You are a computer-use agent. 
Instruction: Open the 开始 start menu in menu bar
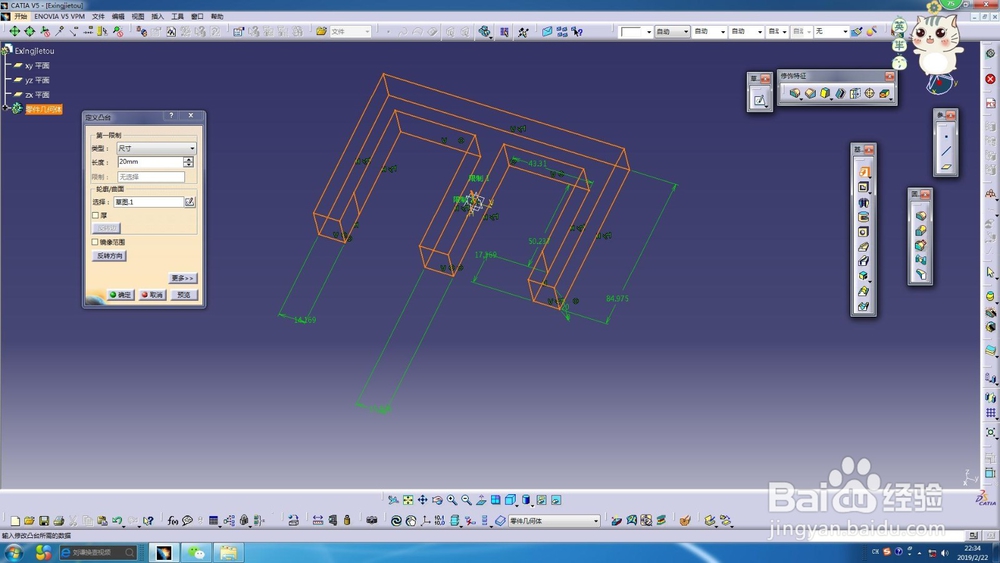(21, 16)
